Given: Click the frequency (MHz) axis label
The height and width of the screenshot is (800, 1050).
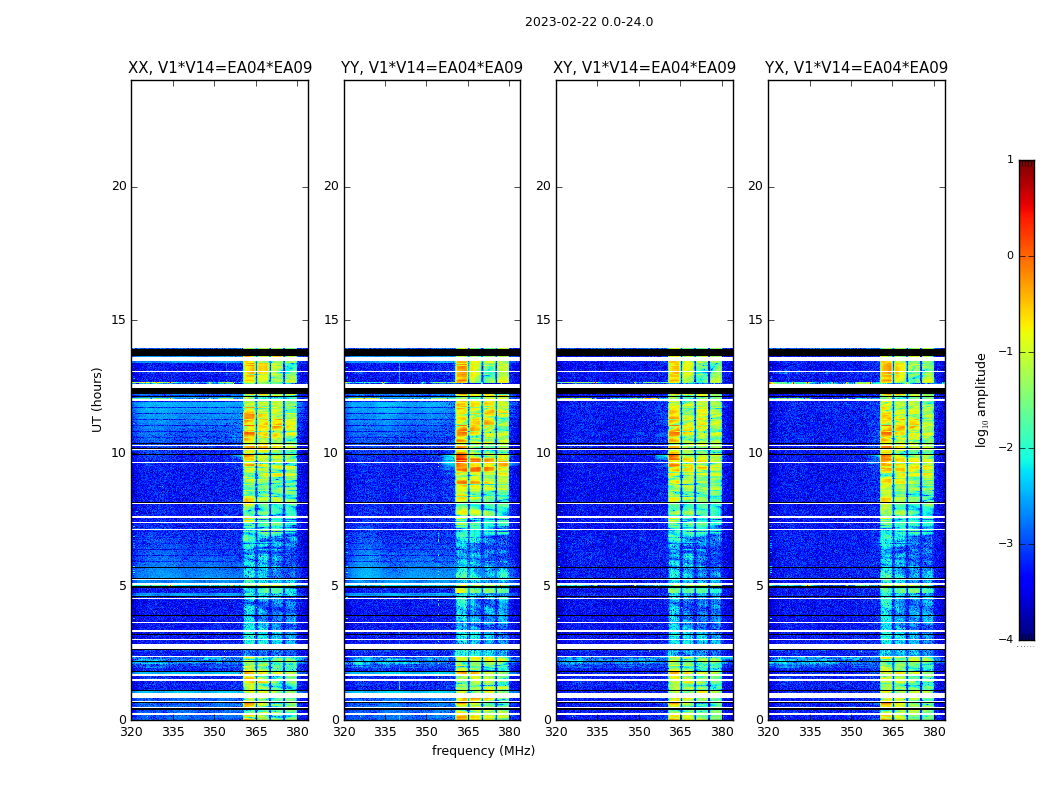Looking at the screenshot, I should coord(483,751).
